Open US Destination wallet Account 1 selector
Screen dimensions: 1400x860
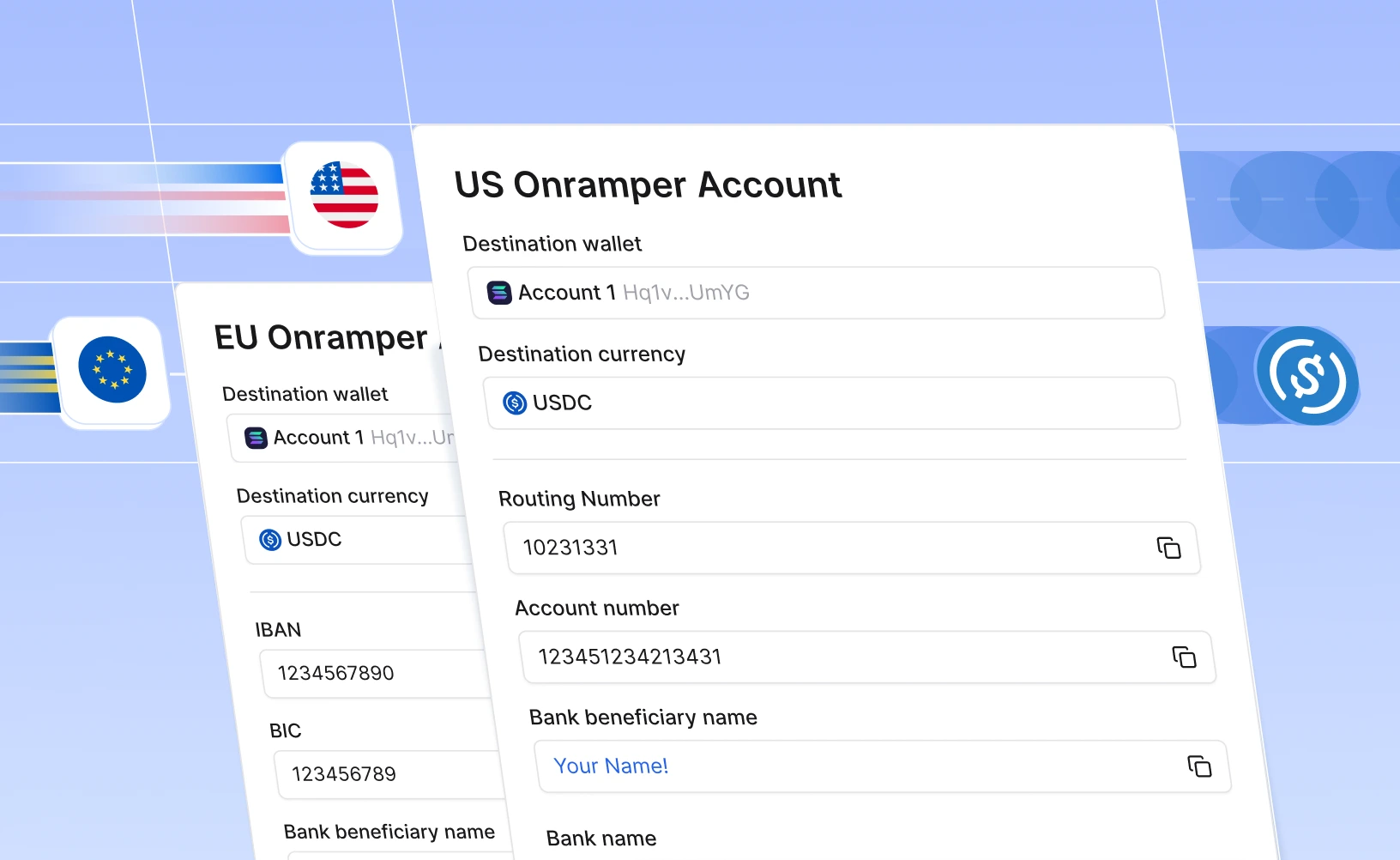817,293
